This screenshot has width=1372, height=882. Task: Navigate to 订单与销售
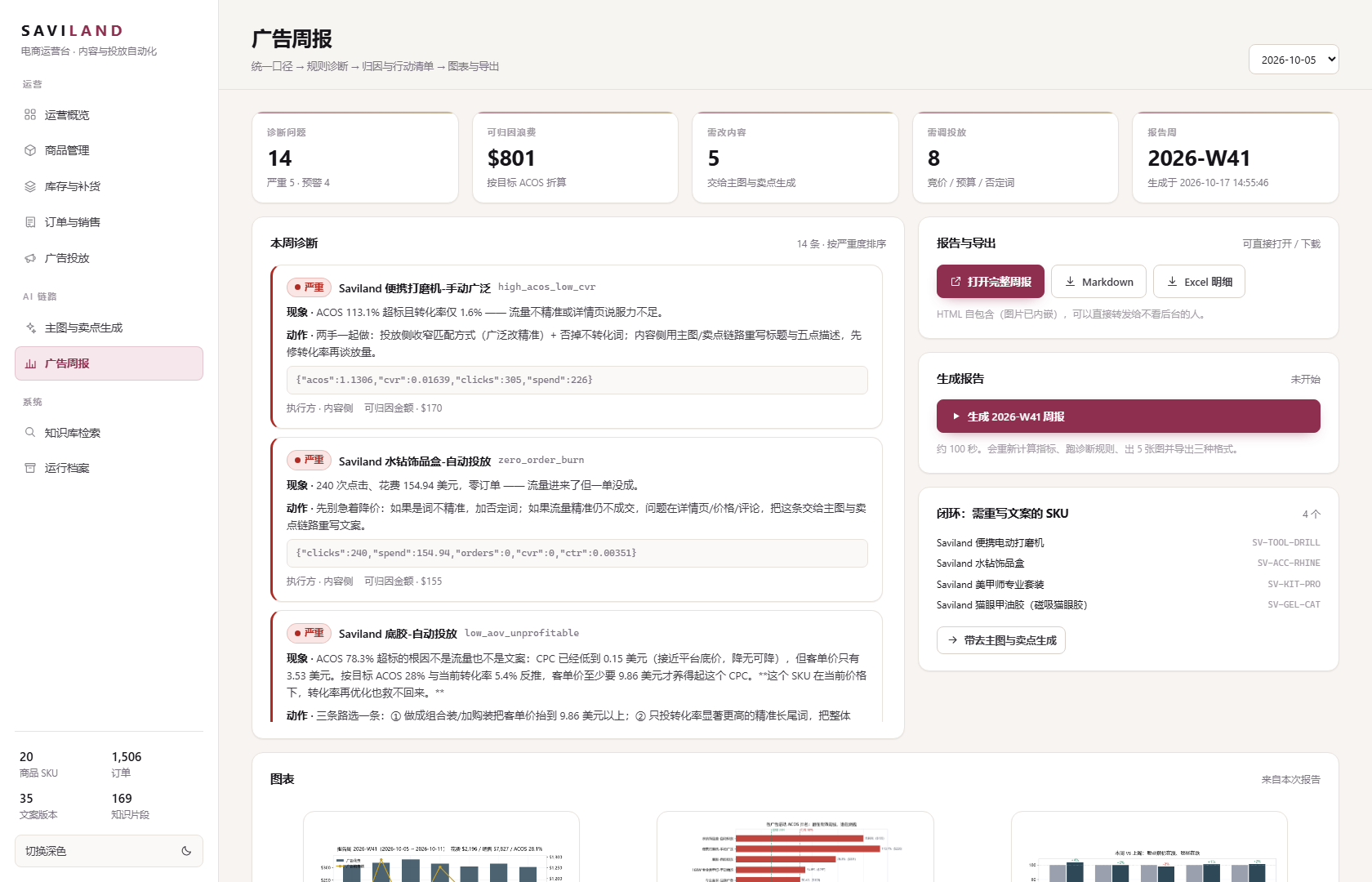[x=109, y=222]
